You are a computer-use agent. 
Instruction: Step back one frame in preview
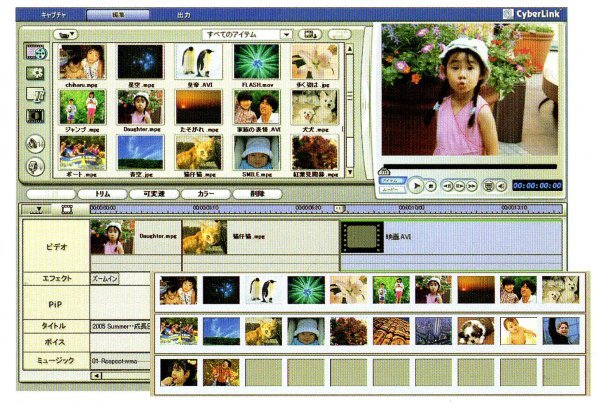tap(447, 186)
